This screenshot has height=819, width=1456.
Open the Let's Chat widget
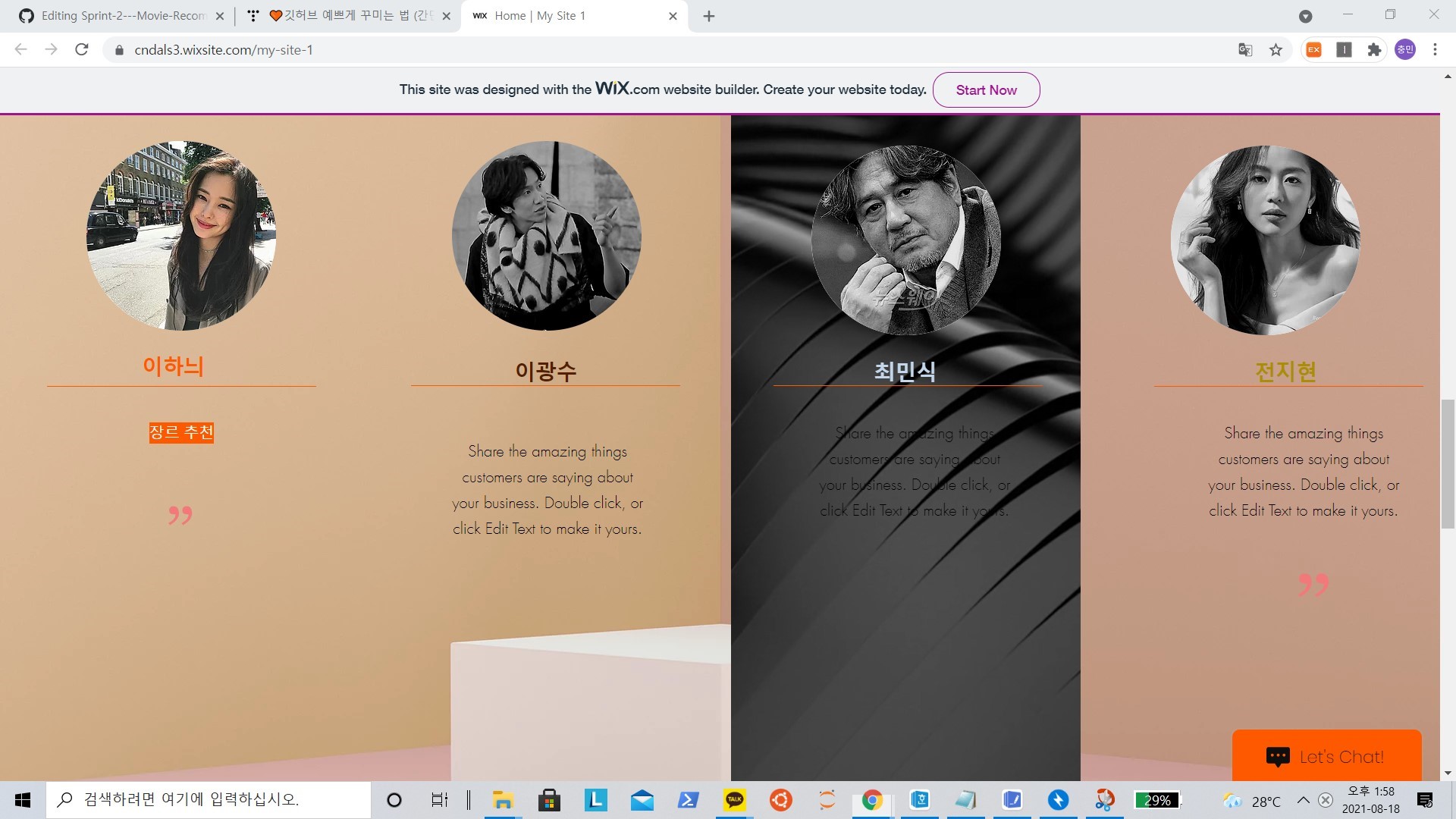1327,756
